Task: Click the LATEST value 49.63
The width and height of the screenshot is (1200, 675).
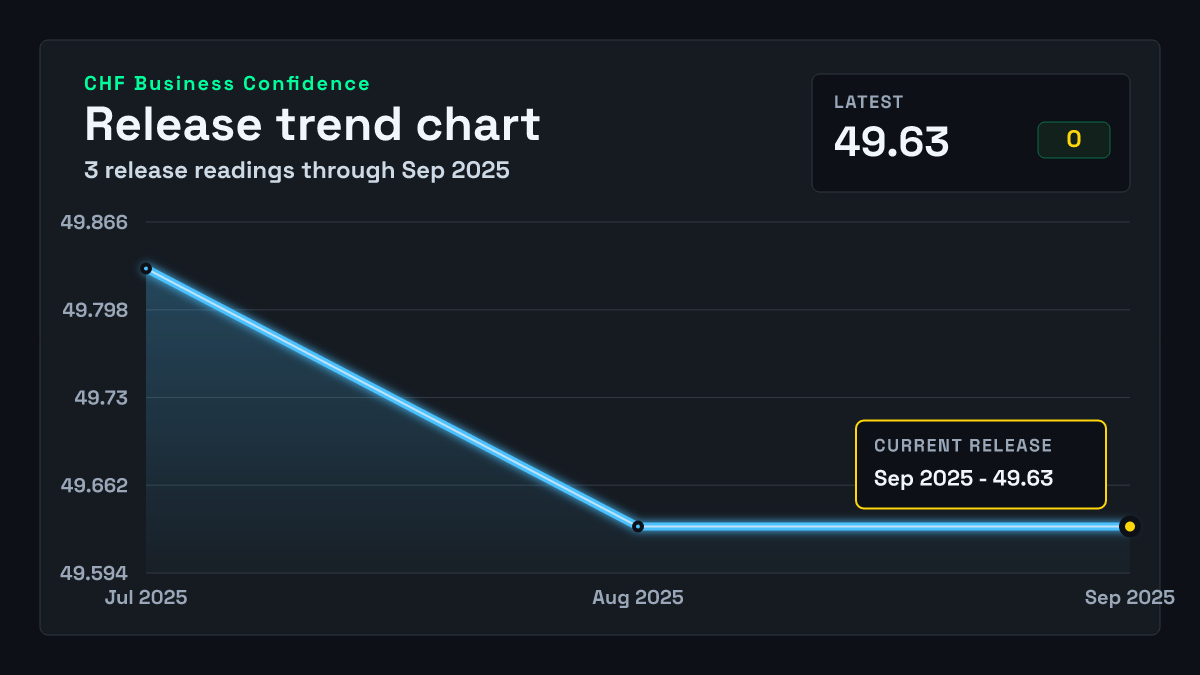Action: [x=891, y=142]
